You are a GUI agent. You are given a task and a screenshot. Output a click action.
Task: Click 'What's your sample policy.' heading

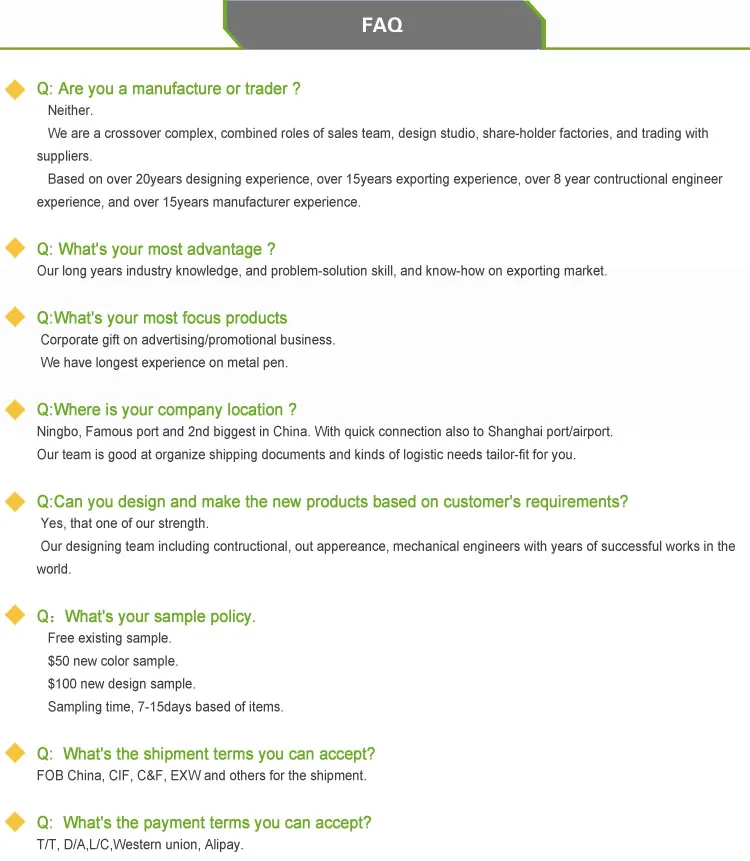[146, 616]
